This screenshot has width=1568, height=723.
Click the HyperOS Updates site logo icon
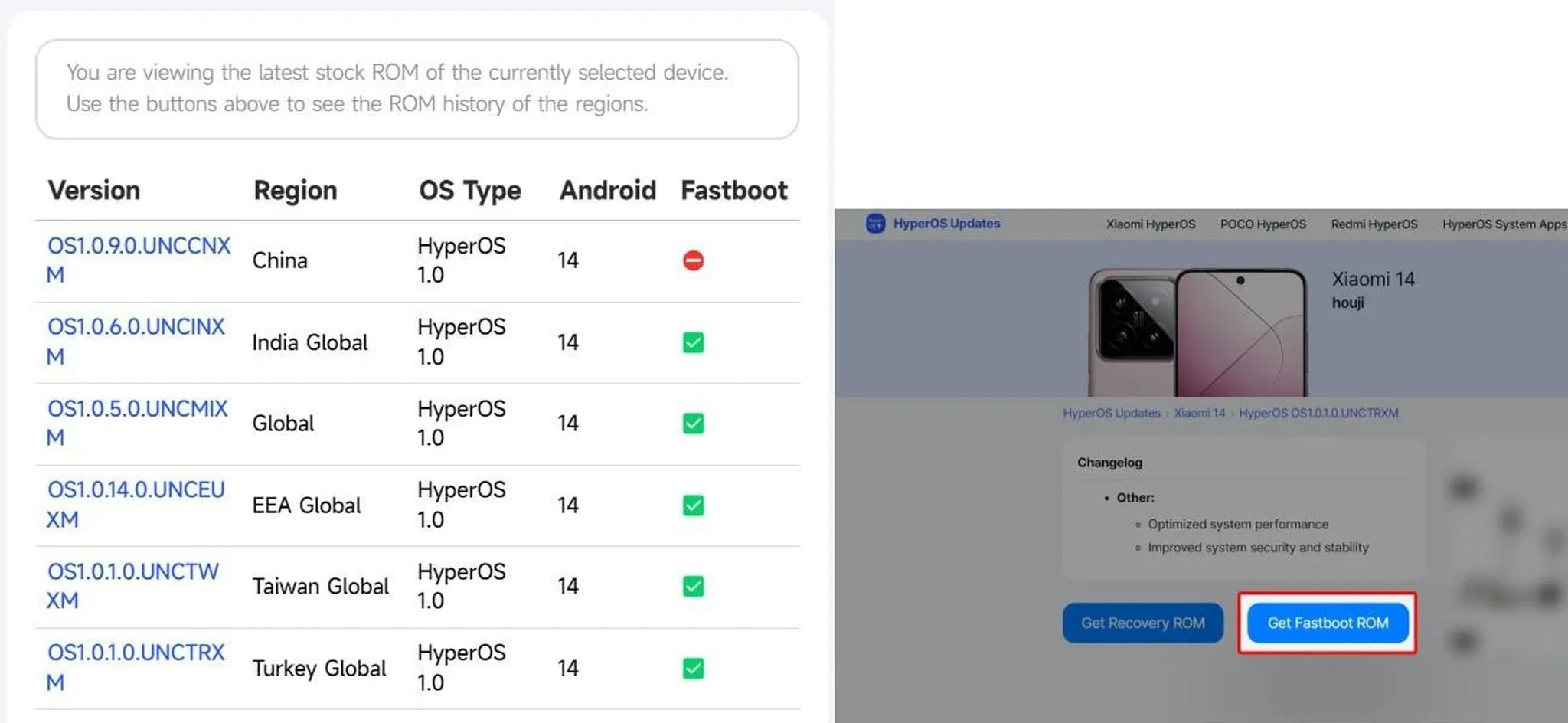[875, 223]
